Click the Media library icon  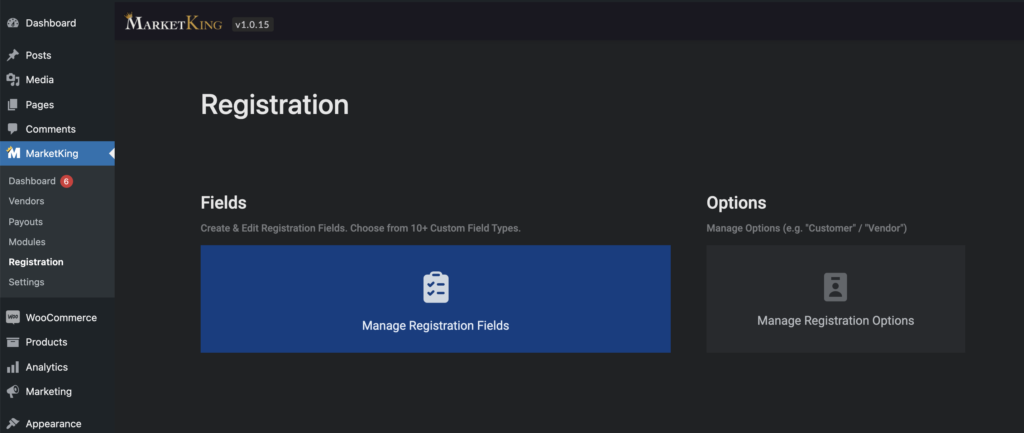(12, 80)
